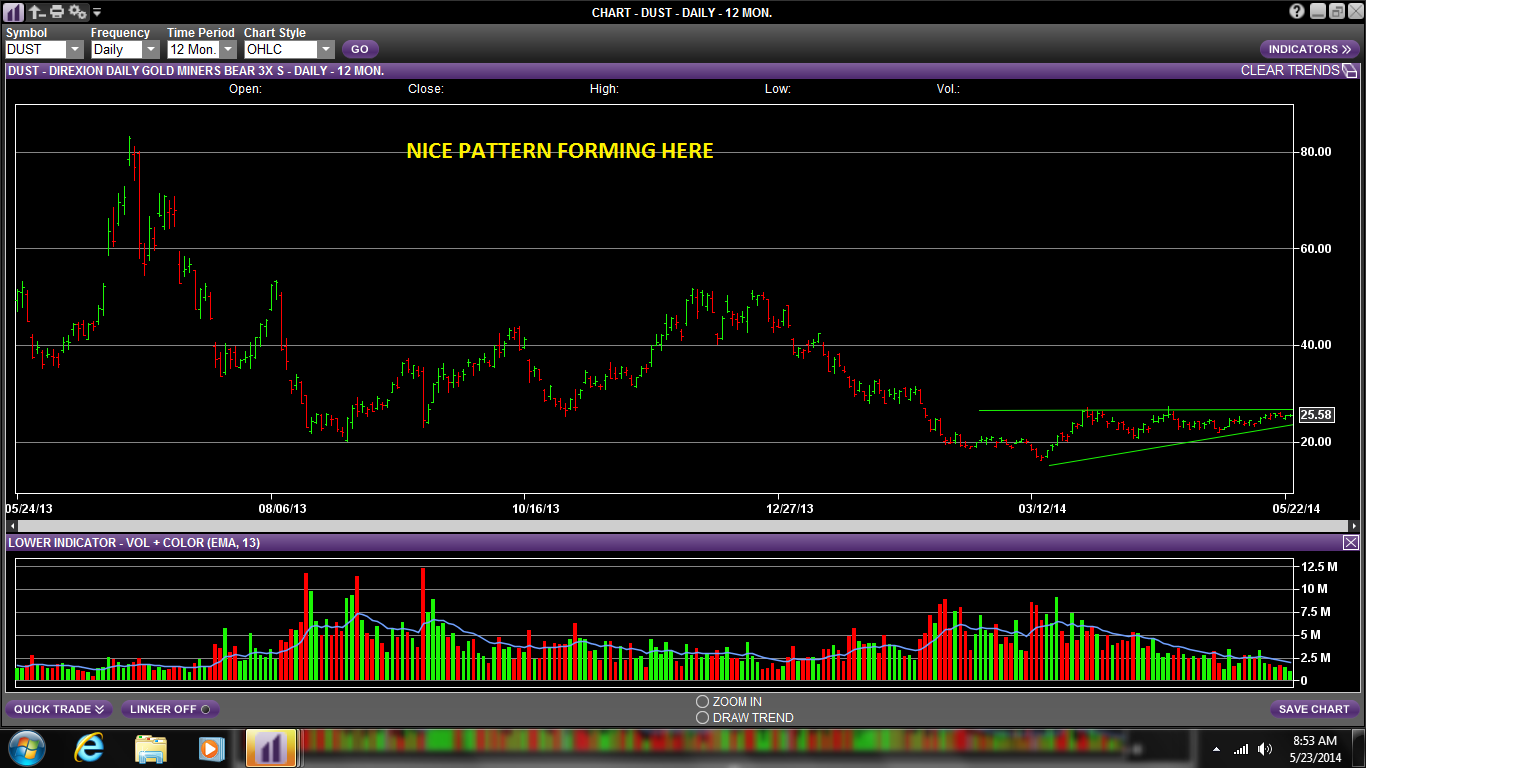1516x768 pixels.
Task: Click the 25.58 current price label
Action: coord(1316,415)
